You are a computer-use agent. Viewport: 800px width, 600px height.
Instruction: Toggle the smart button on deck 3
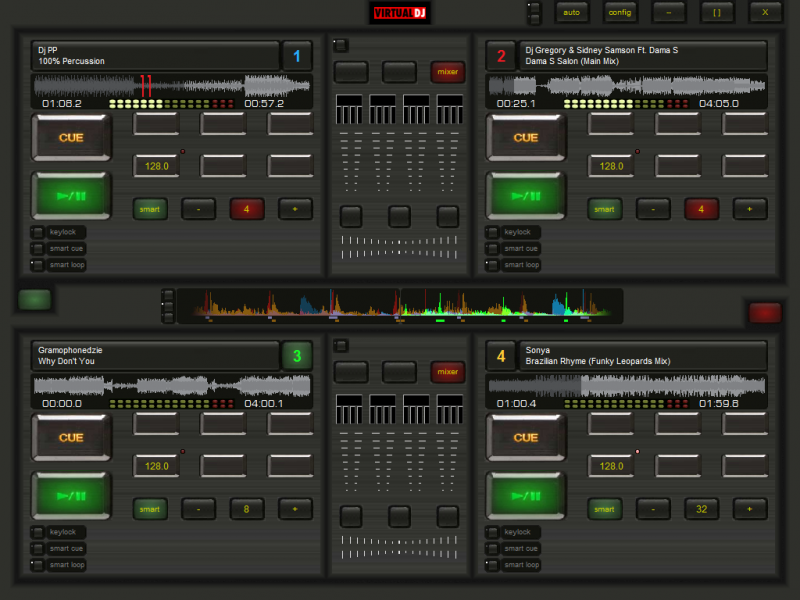point(150,509)
